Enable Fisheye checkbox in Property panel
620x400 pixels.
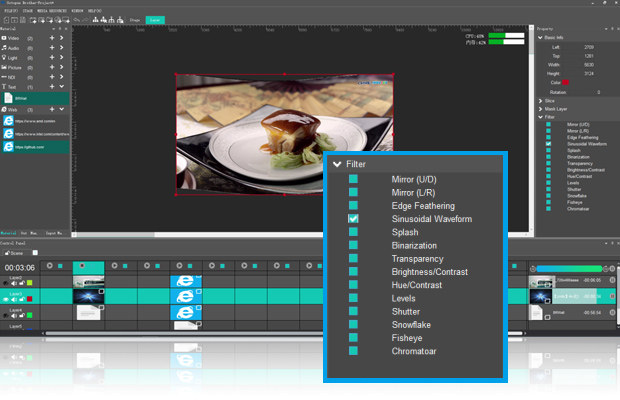548,202
